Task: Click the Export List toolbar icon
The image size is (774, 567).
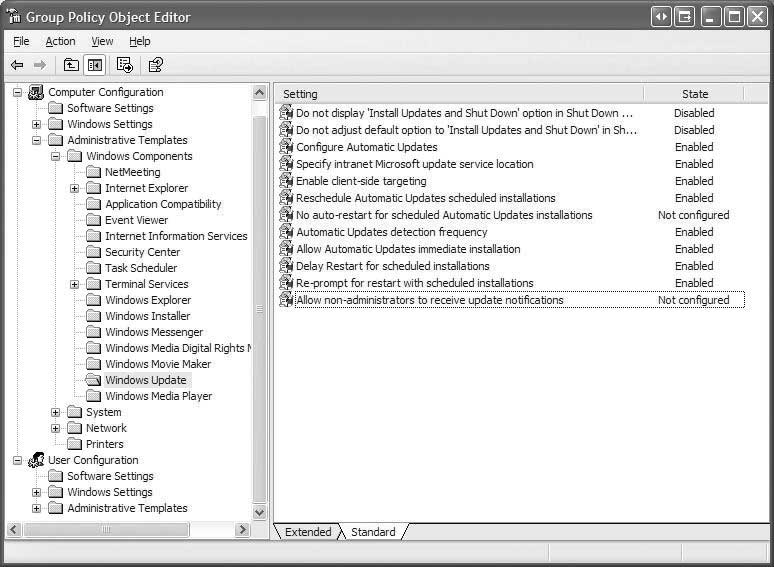Action: tap(125, 65)
